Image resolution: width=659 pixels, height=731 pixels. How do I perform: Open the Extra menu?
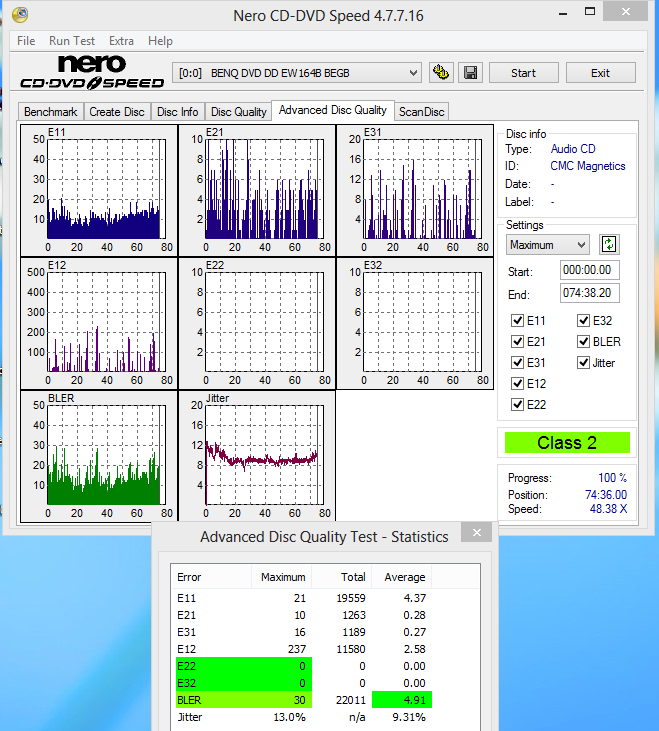point(121,41)
